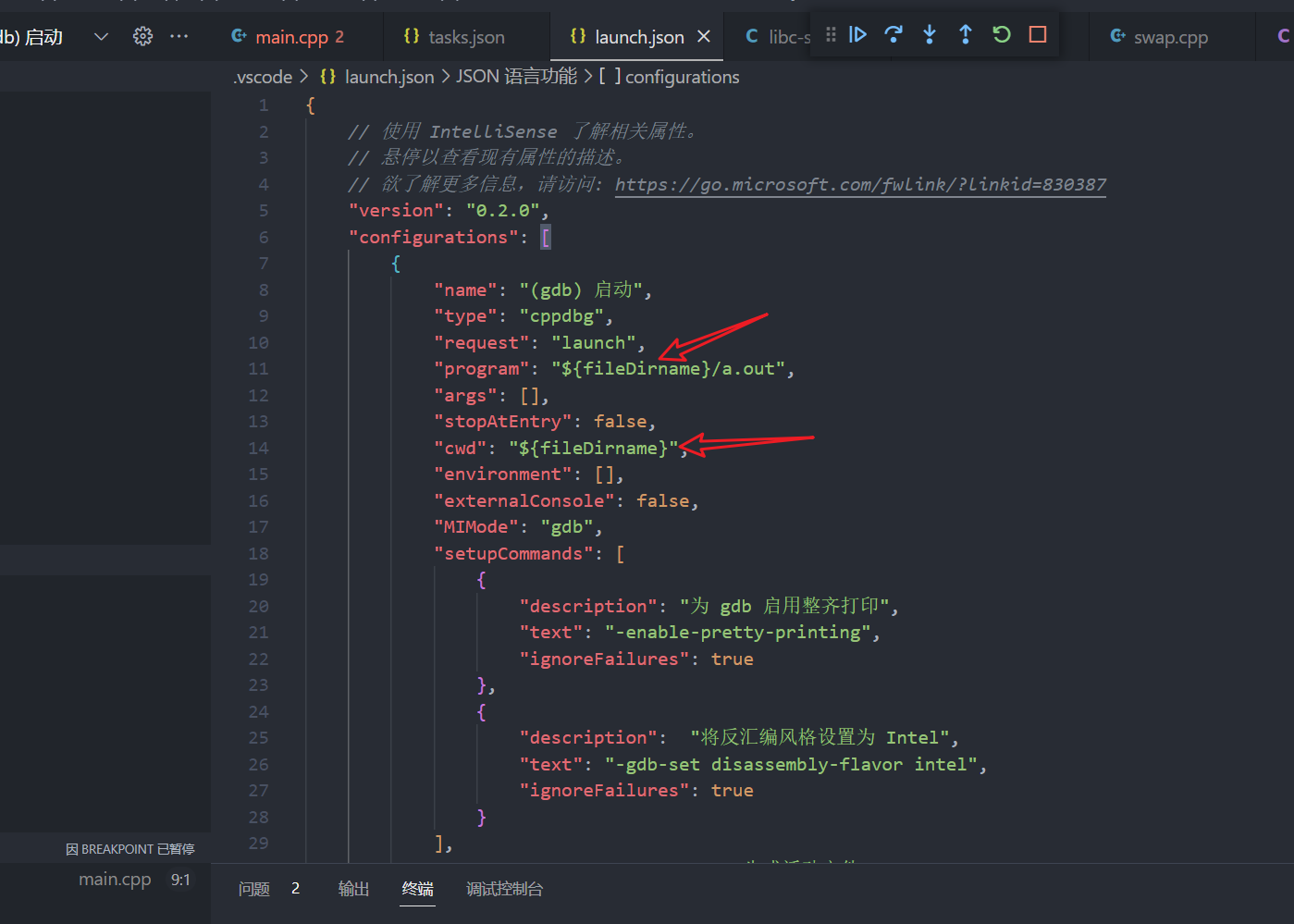Open the 调试控制台 debug console tab

click(x=504, y=889)
